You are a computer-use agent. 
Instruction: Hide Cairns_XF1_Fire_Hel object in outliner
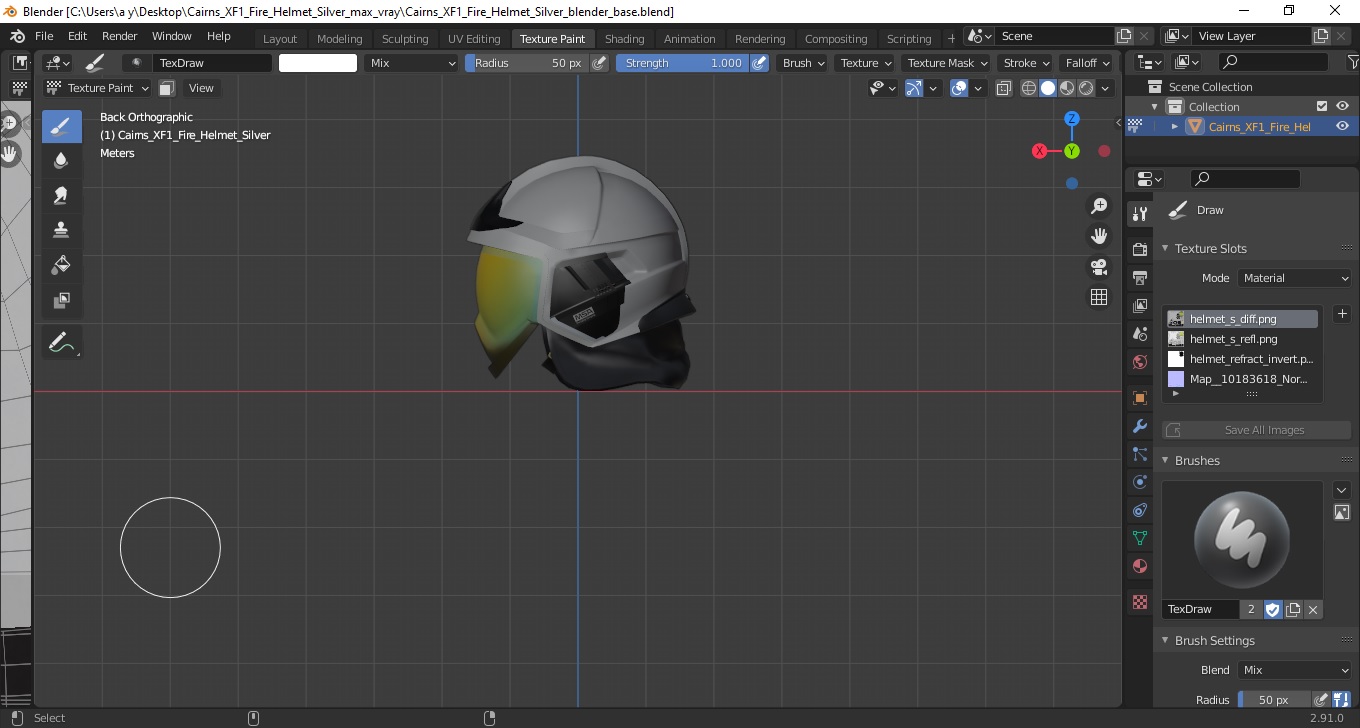coord(1342,126)
